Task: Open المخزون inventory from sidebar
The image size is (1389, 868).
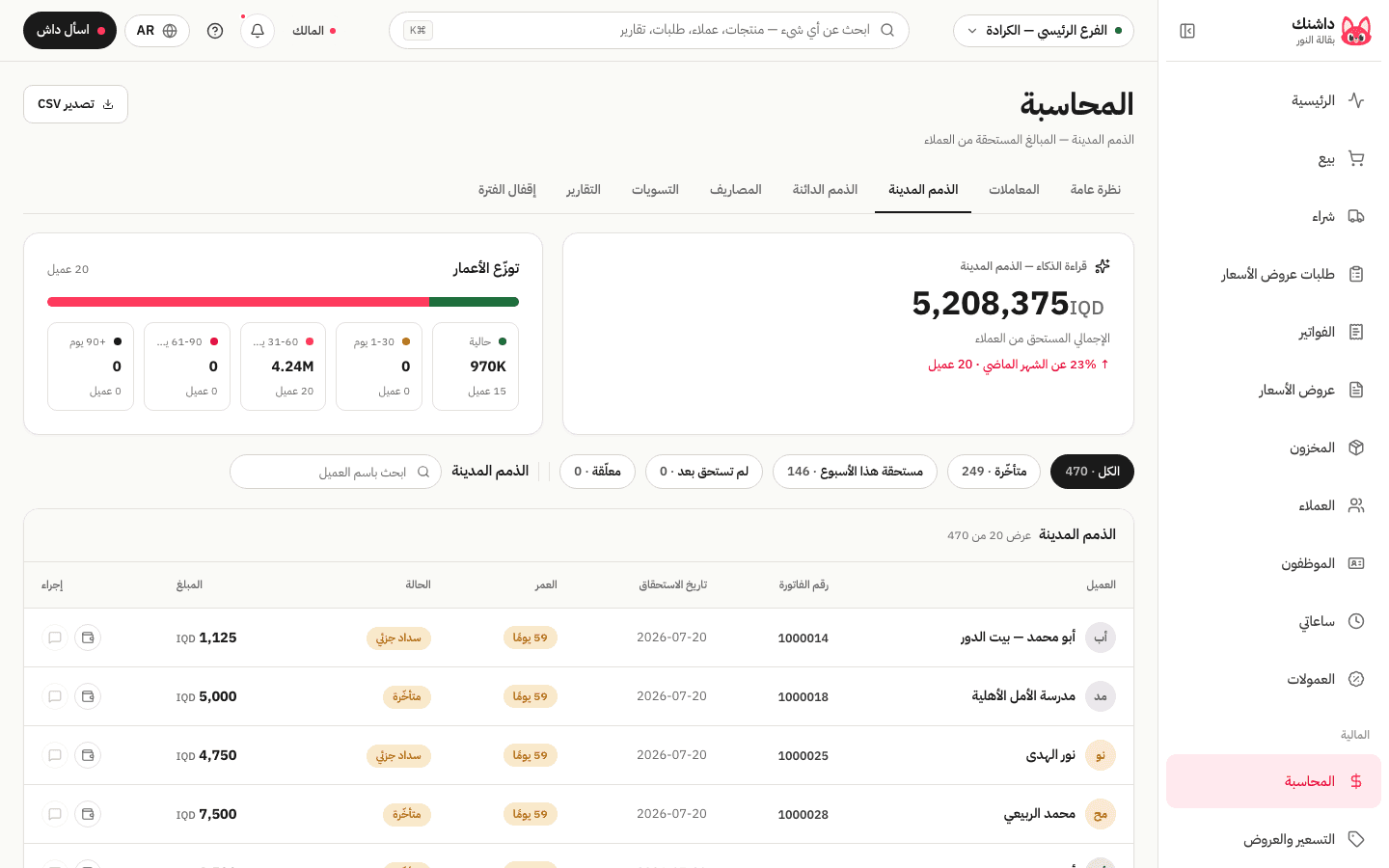Action: (x=1273, y=448)
